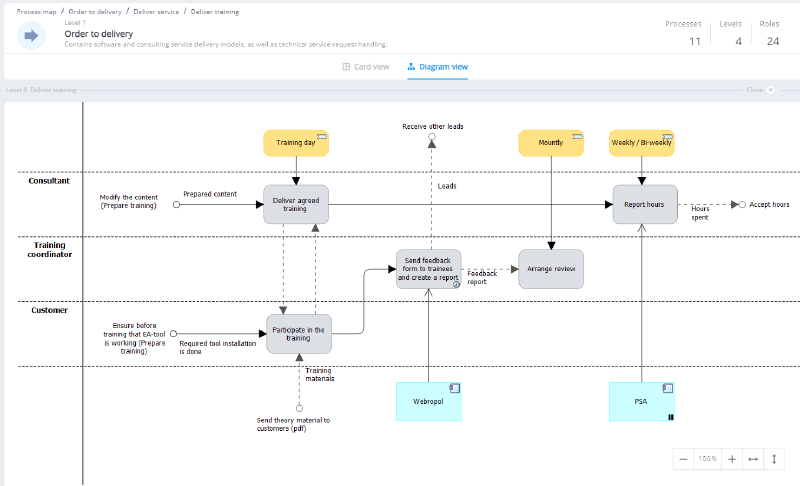The width and height of the screenshot is (800, 486).
Task: Fit diagram to height with vertical arrow
Action: pyautogui.click(x=773, y=458)
